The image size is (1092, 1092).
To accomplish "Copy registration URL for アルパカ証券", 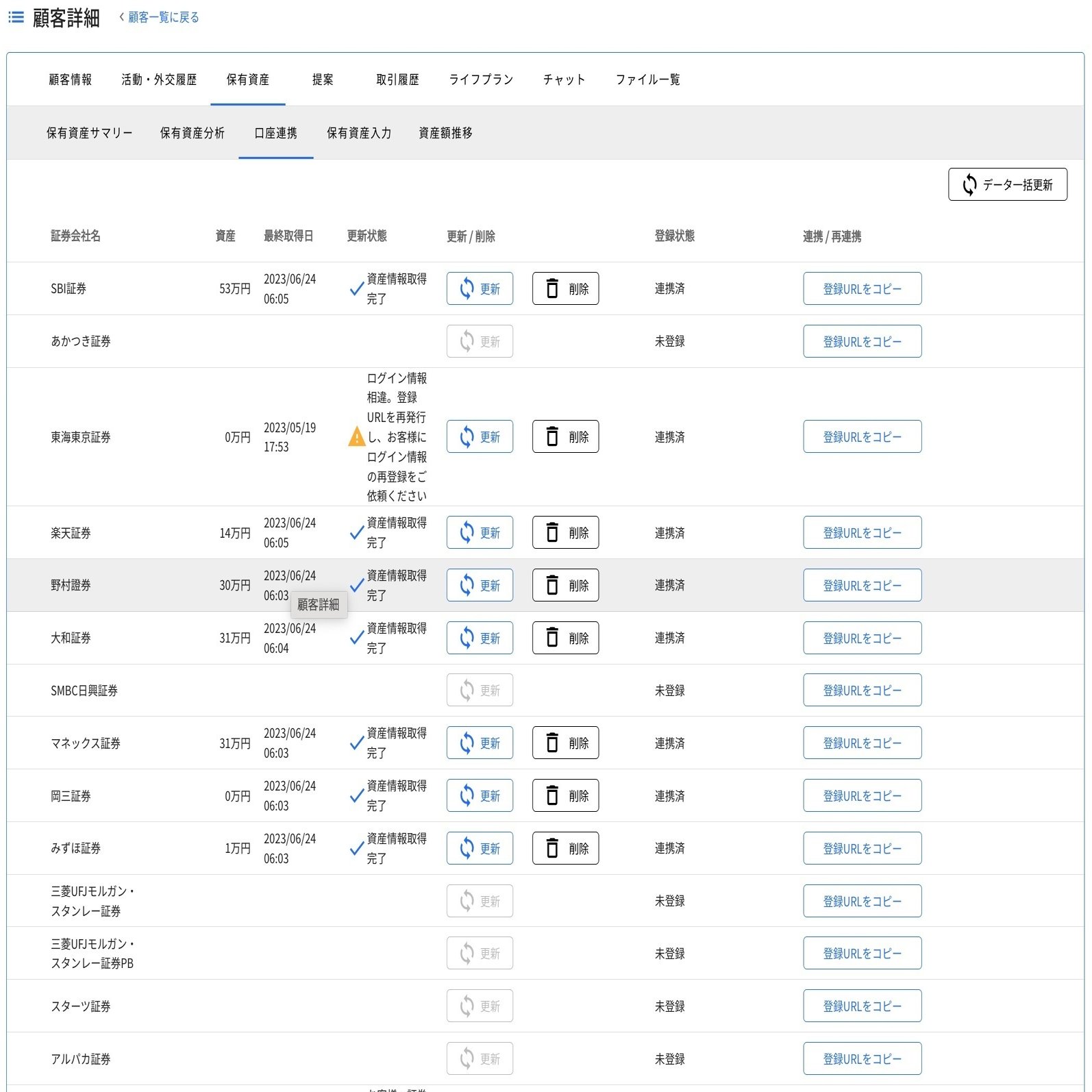I will 862,1058.
